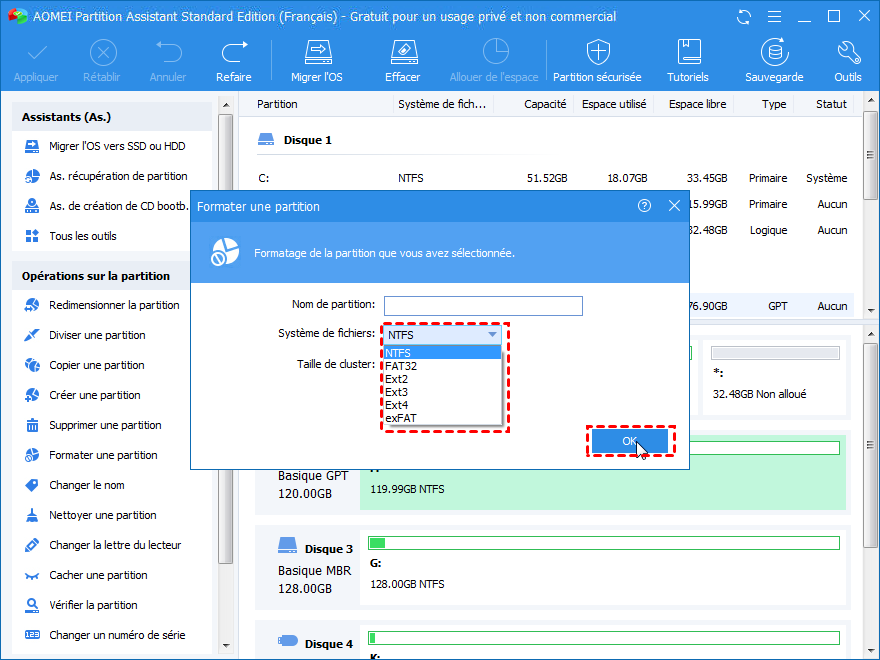880x660 pixels.
Task: Click the Refaire redo icon
Action: (233, 61)
